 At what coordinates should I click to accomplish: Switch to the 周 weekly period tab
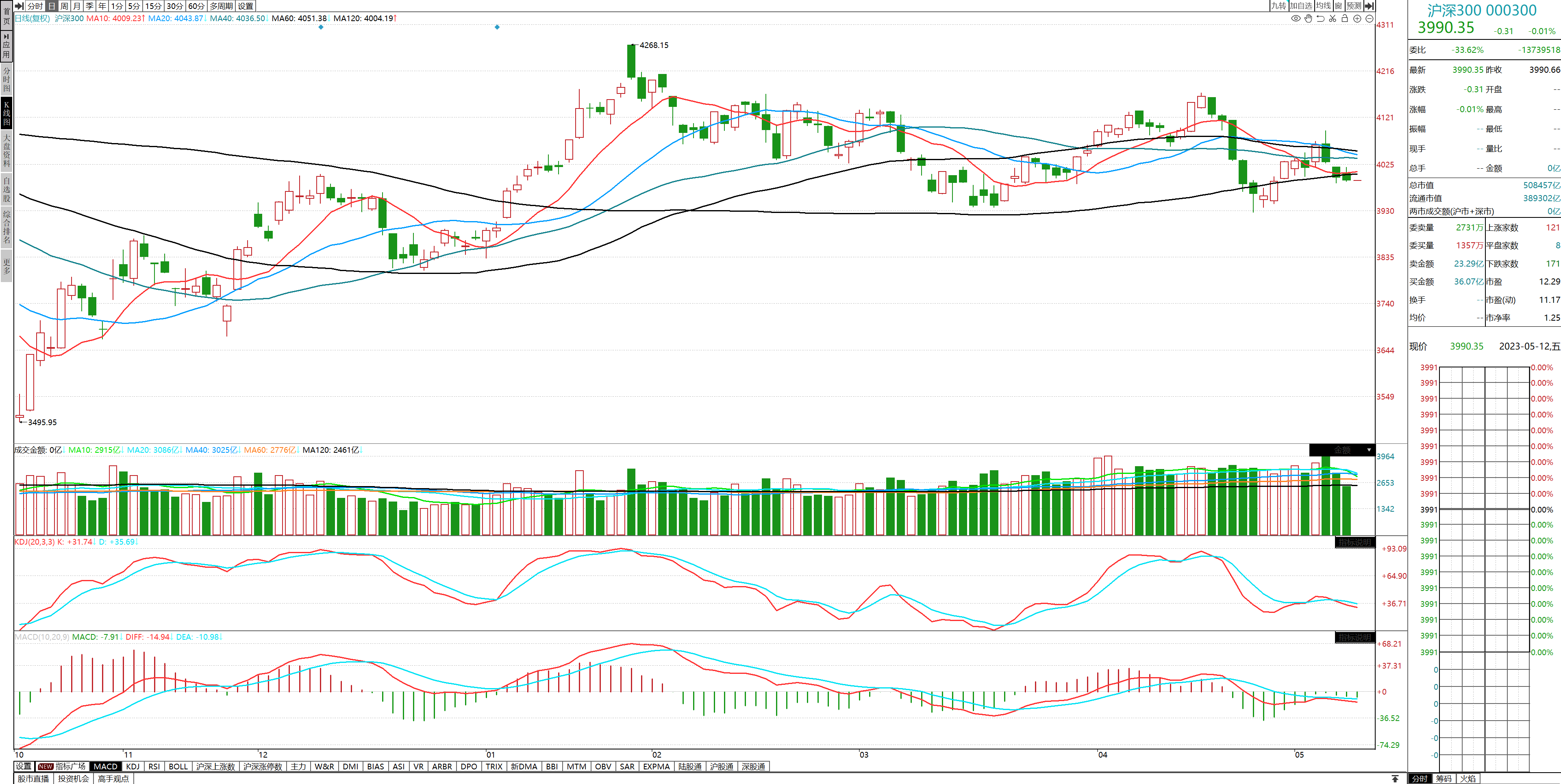[64, 5]
